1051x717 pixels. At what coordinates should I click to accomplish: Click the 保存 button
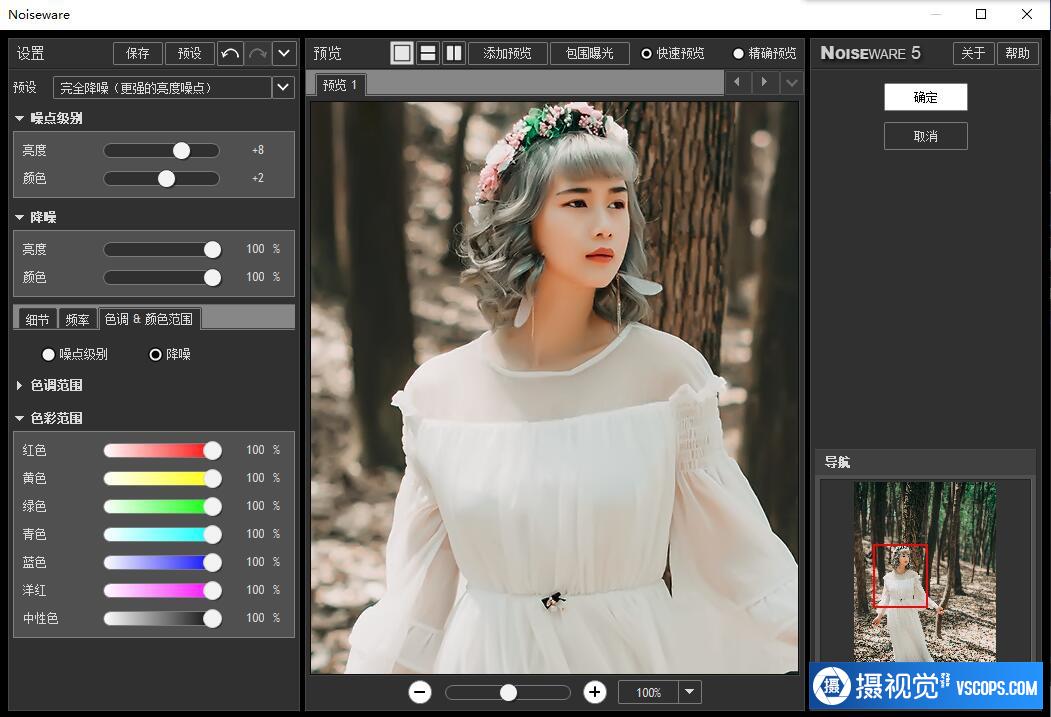click(x=137, y=53)
